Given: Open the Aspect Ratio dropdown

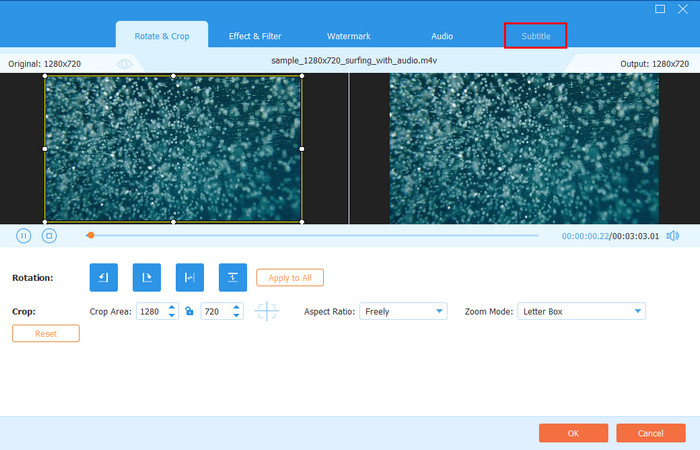Looking at the screenshot, I should coord(402,312).
